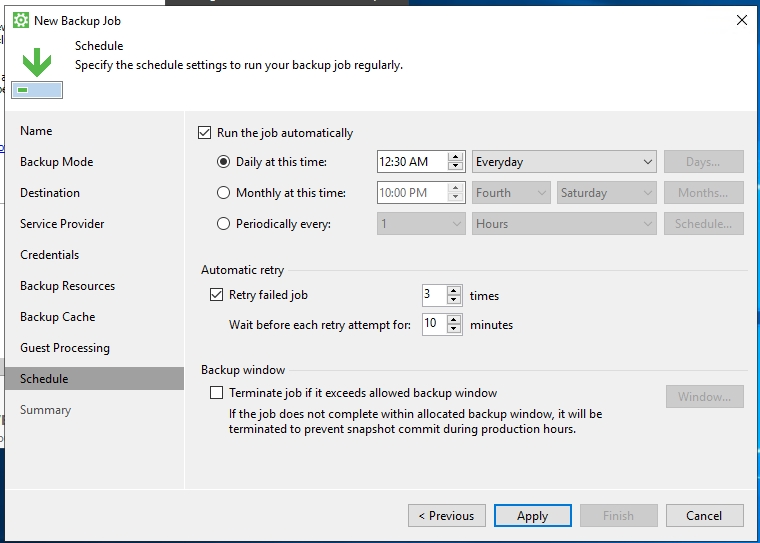Increase retry wait minutes with up arrow
The image size is (760, 543).
coord(455,319)
